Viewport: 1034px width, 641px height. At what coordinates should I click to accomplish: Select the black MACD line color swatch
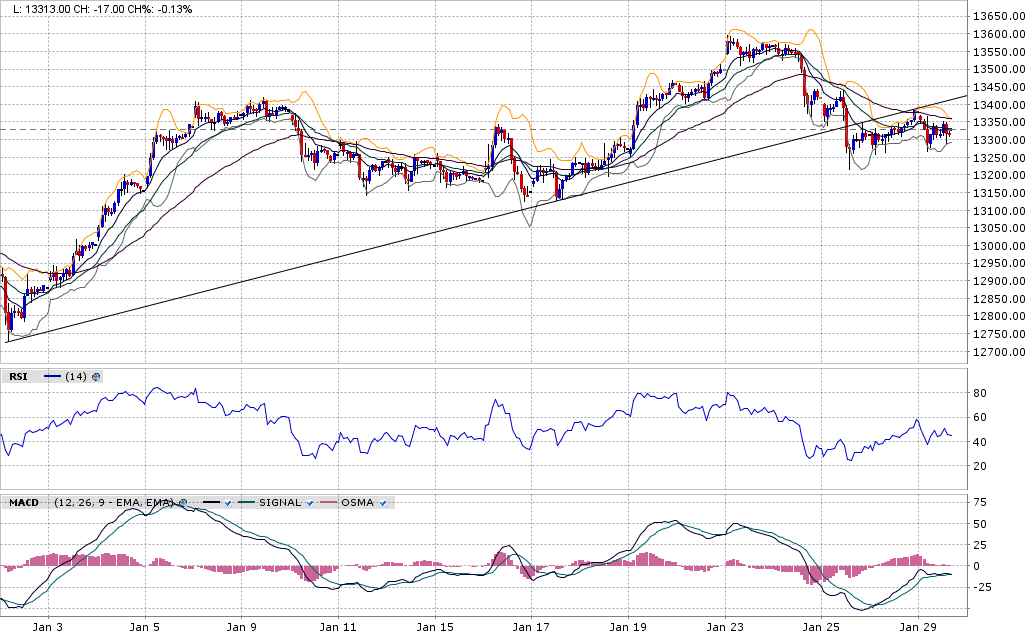pyautogui.click(x=210, y=503)
